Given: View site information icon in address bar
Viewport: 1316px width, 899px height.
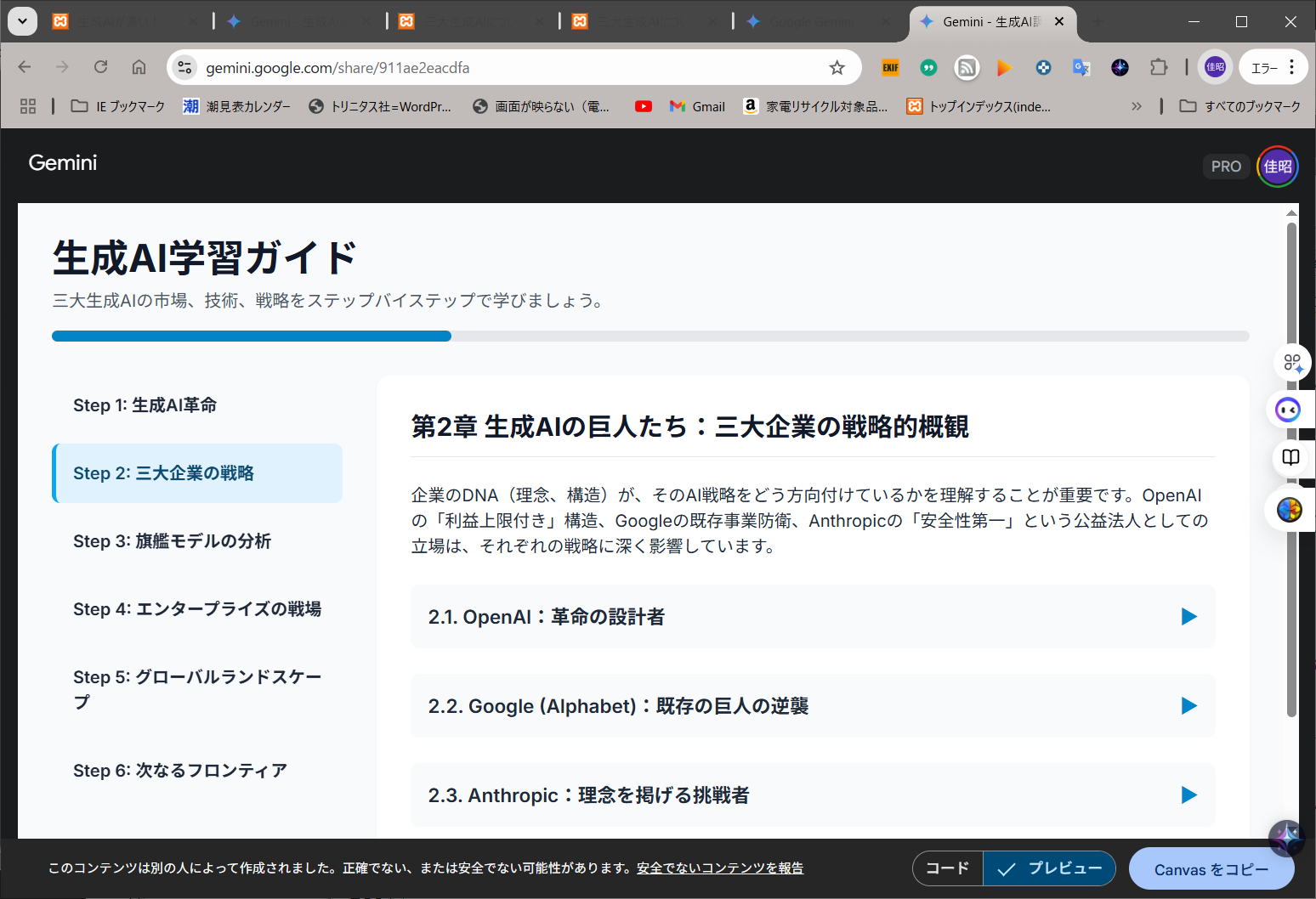Looking at the screenshot, I should tap(184, 67).
